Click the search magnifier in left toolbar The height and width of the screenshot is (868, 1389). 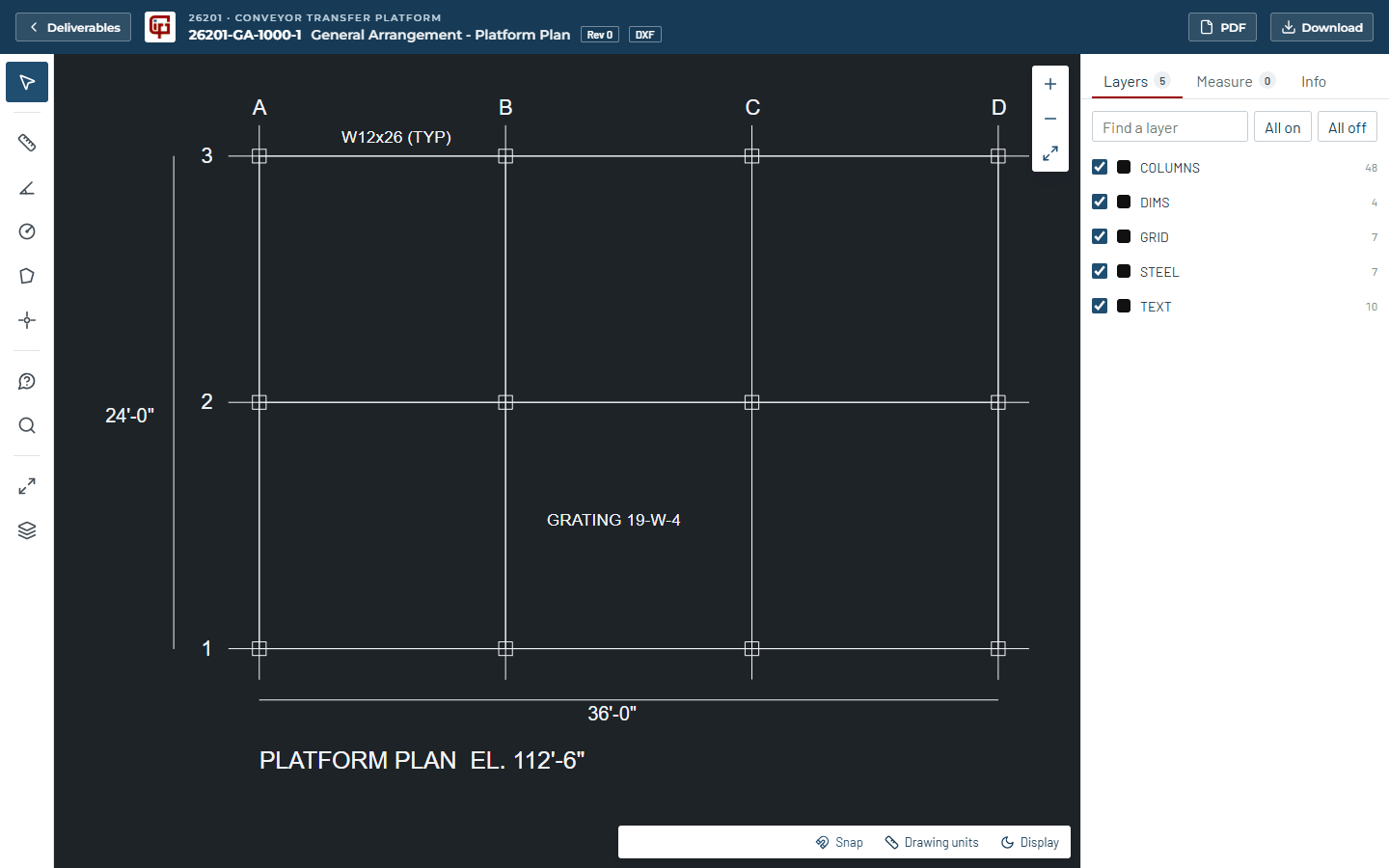point(27,426)
